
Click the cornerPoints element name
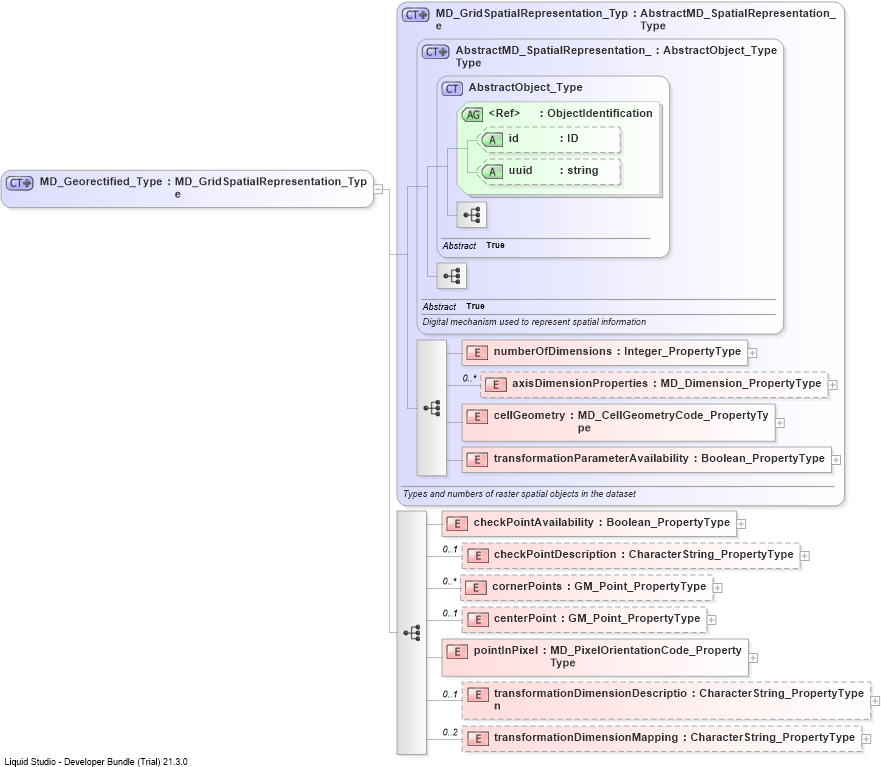527,587
